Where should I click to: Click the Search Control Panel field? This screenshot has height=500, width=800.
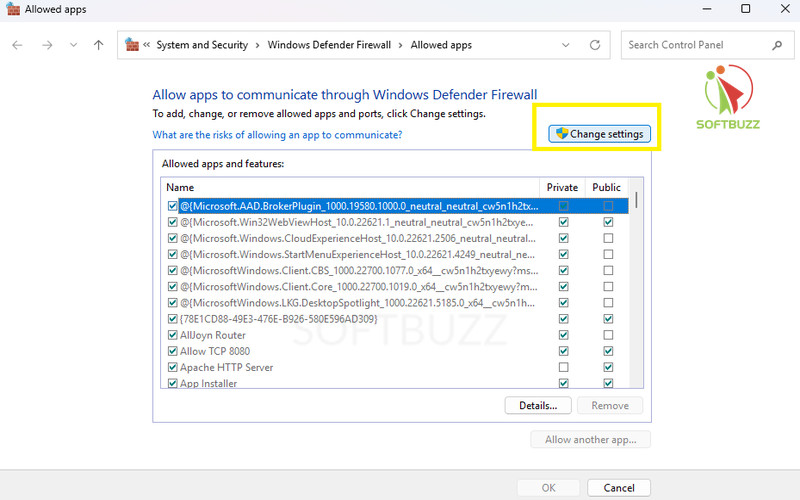pos(707,45)
